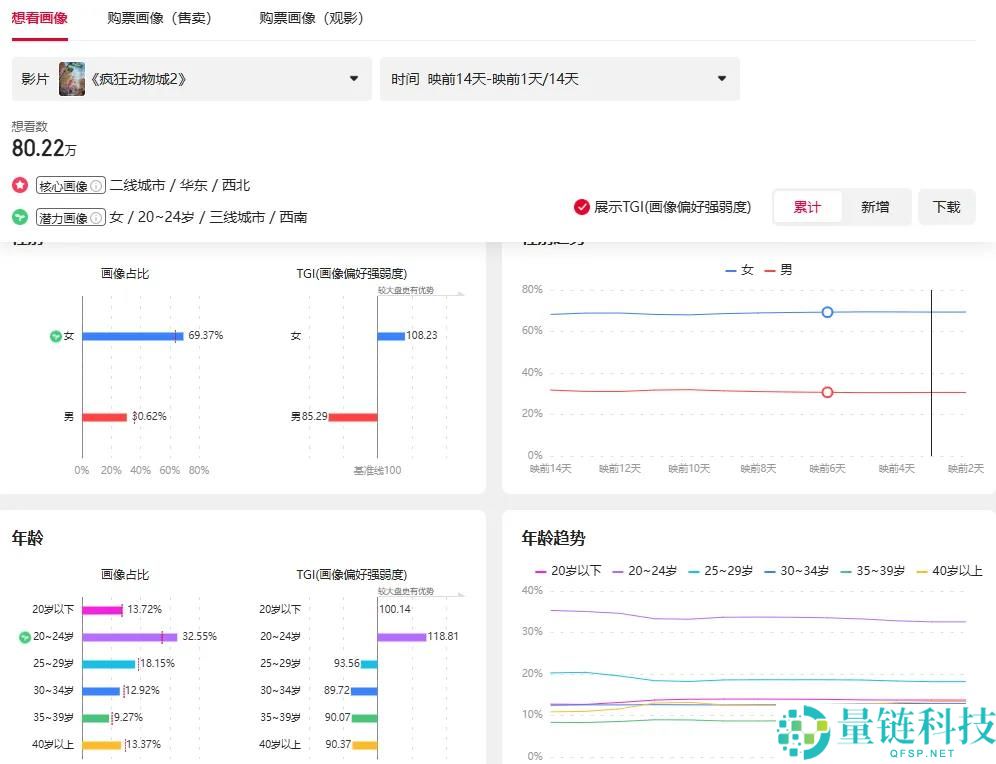Image resolution: width=996 pixels, height=764 pixels.
Task: Click the green marker beside 女 bar
Action: point(57,336)
